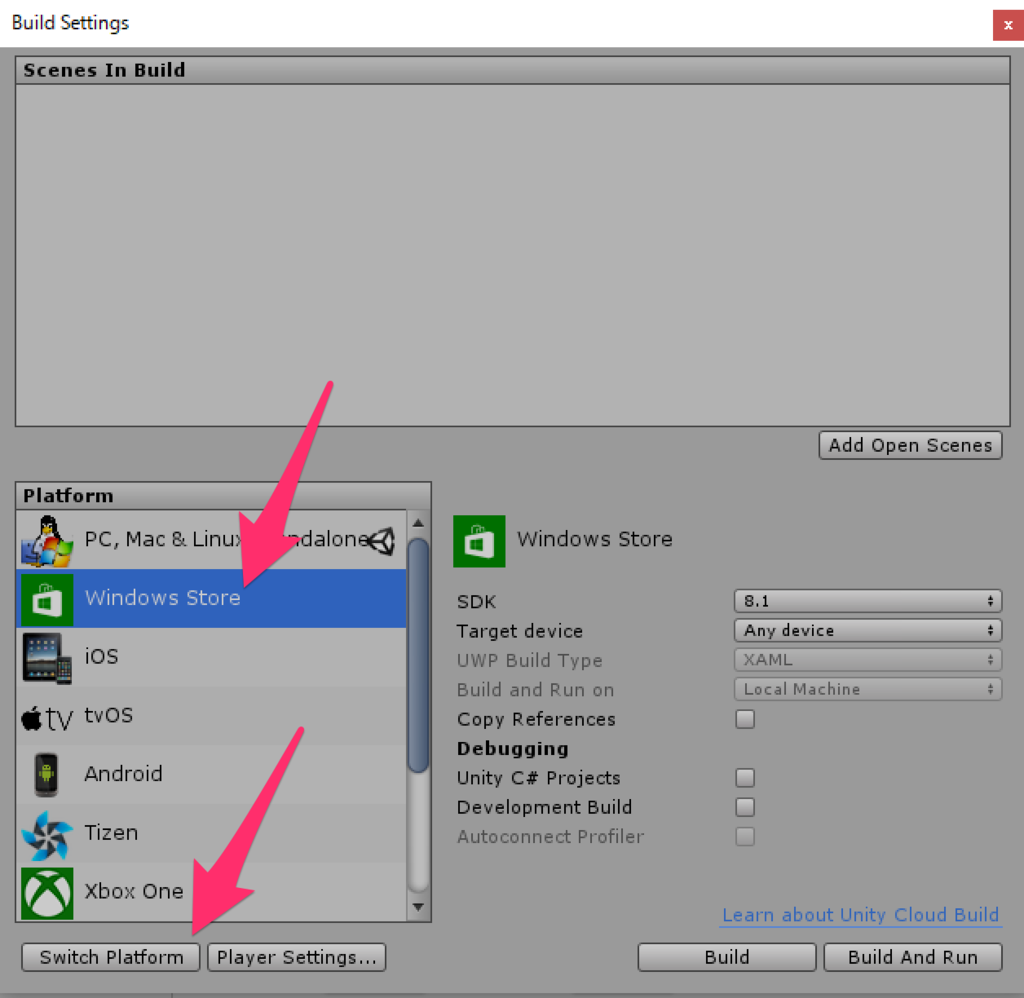Click the Build button
Screen dimensions: 1024x998
click(x=727, y=958)
